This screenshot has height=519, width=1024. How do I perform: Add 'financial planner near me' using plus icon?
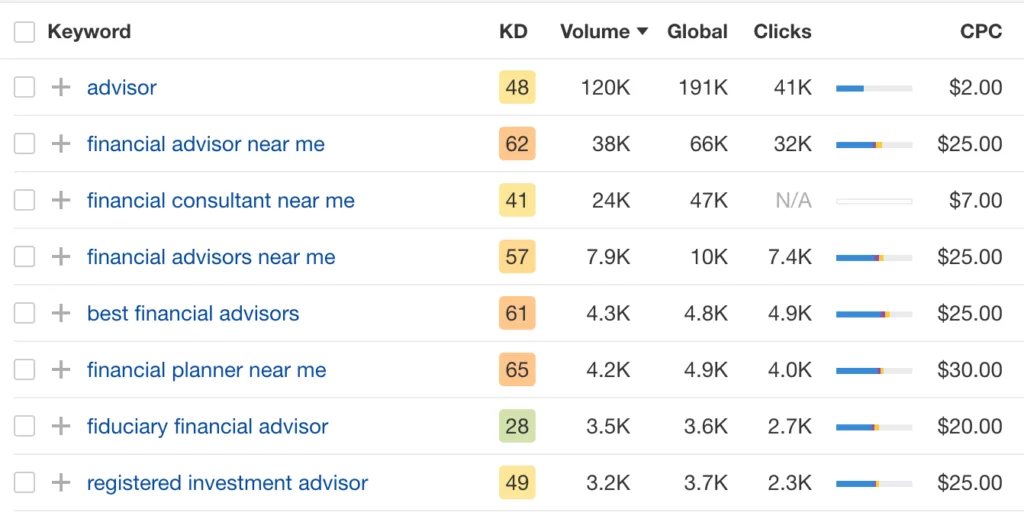click(x=61, y=370)
